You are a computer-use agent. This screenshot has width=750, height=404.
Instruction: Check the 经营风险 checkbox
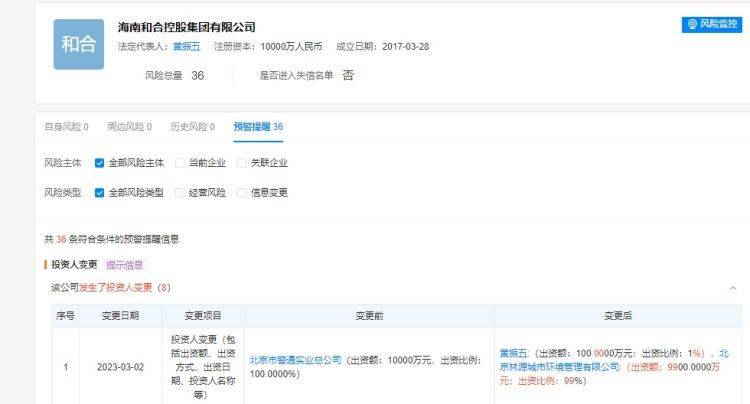[x=180, y=193]
